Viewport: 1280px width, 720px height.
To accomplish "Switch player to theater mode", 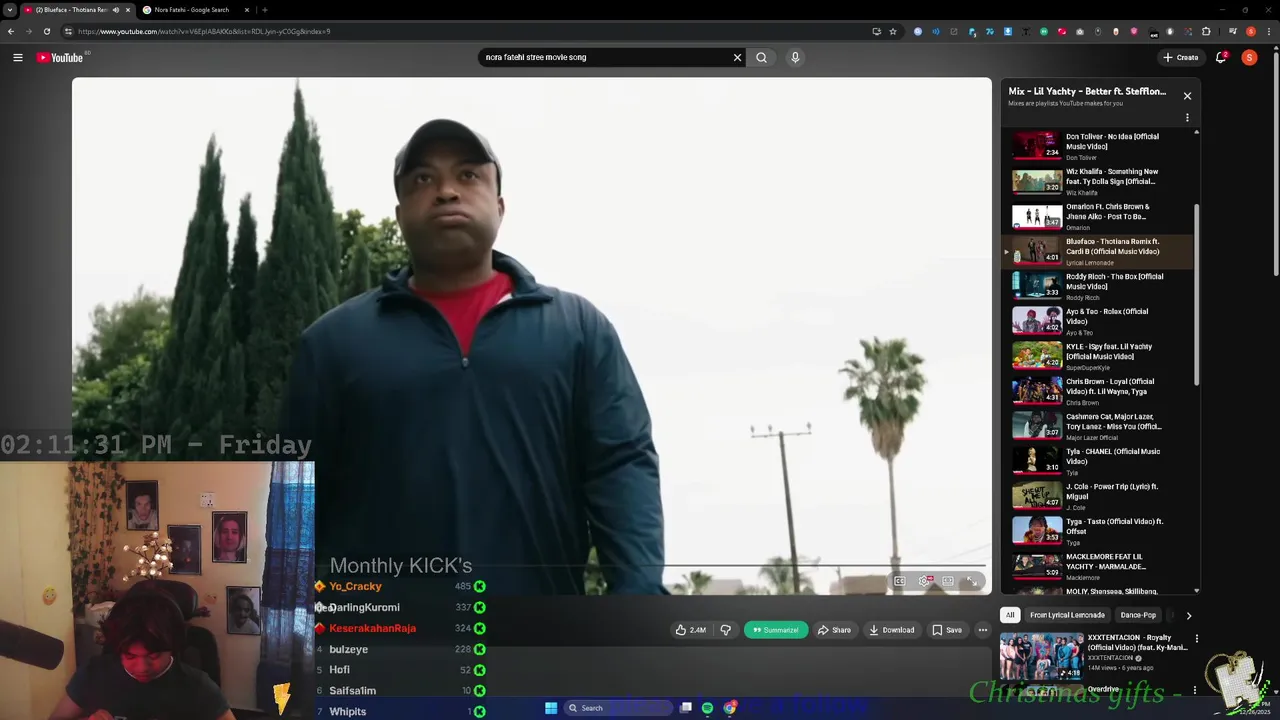I will coord(948,581).
